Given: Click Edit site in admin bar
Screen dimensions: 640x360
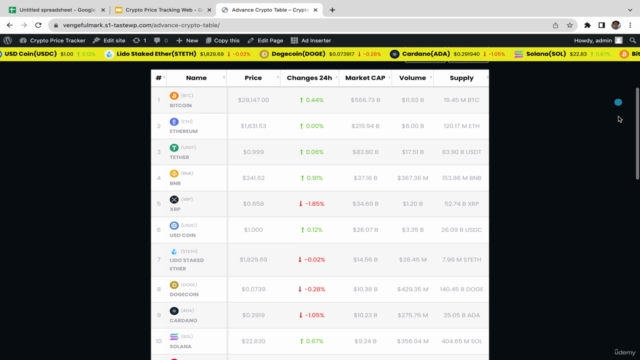Looking at the screenshot, I should pyautogui.click(x=109, y=40).
